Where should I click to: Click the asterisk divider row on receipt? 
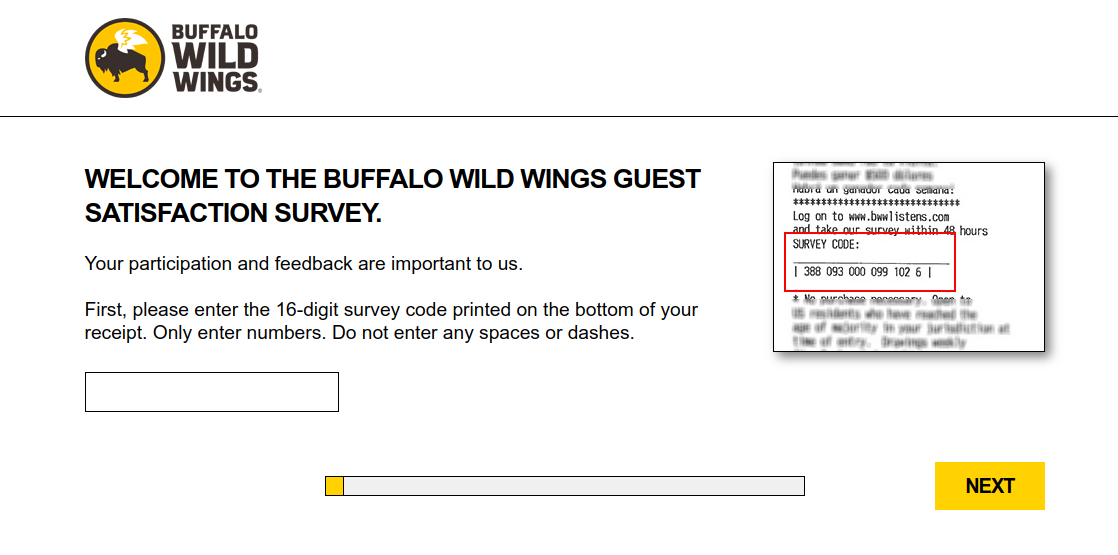(x=868, y=202)
